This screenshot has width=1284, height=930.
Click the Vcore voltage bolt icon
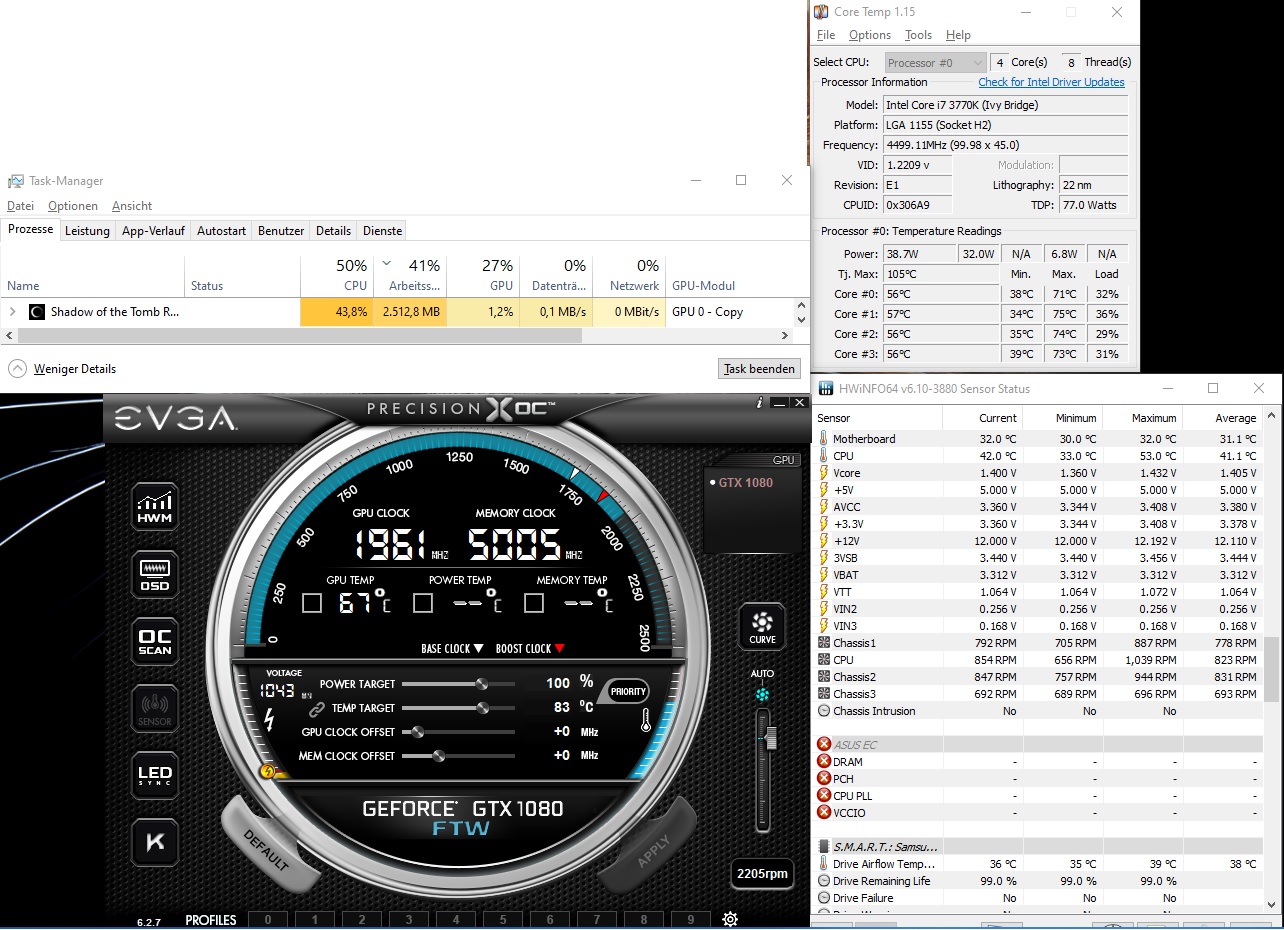point(824,473)
